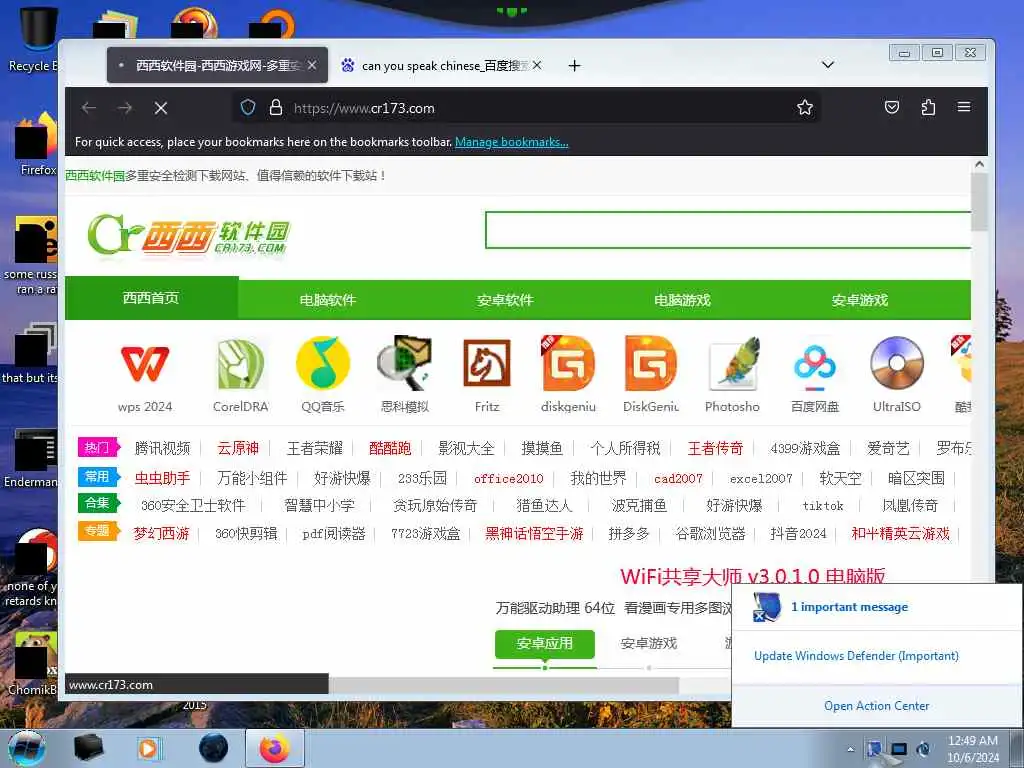Open the media player taskbar icon

(x=148, y=748)
